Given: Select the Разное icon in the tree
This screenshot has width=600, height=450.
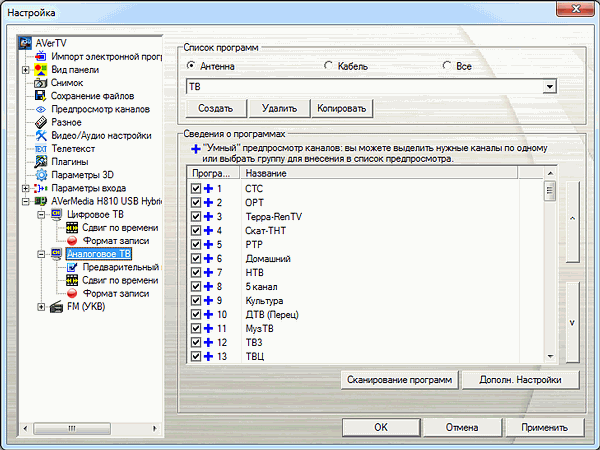Looking at the screenshot, I should [41, 122].
